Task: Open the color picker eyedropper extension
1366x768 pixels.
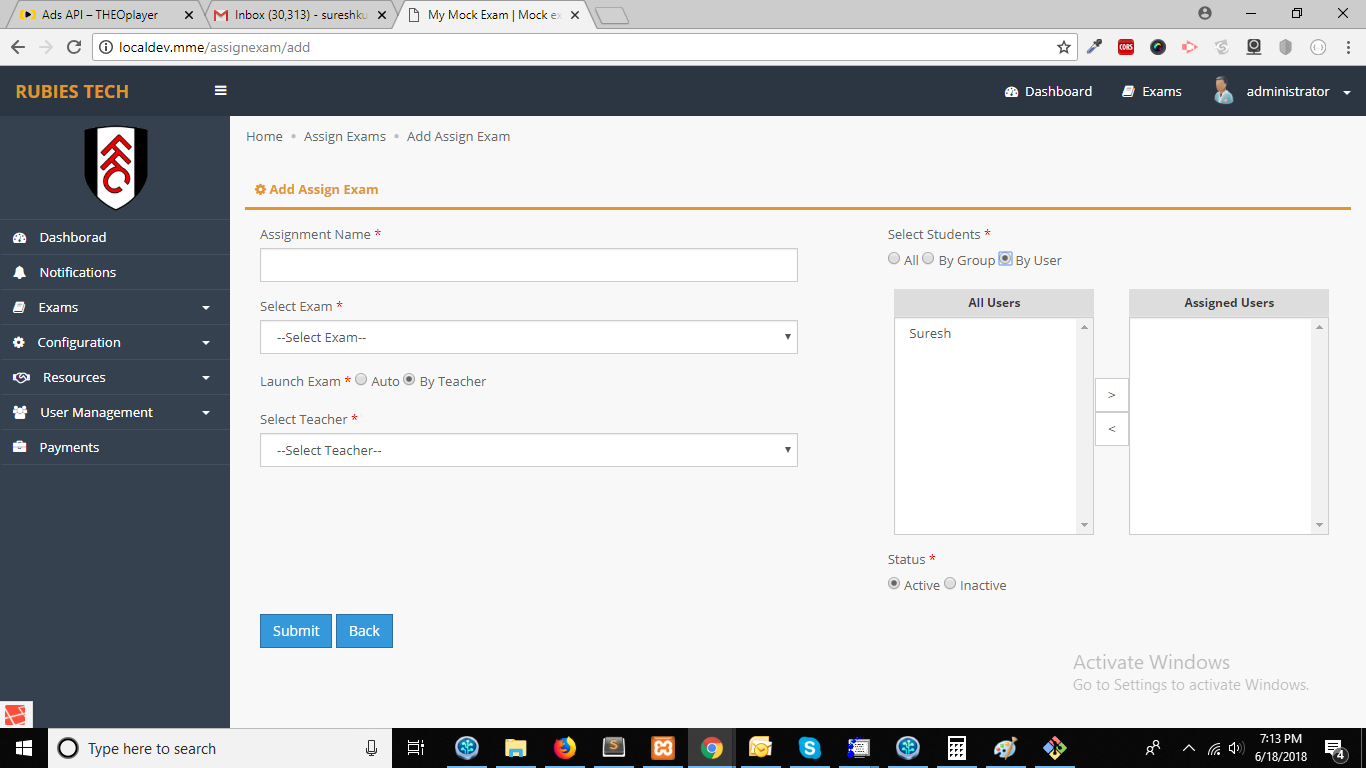Action: click(x=1095, y=47)
